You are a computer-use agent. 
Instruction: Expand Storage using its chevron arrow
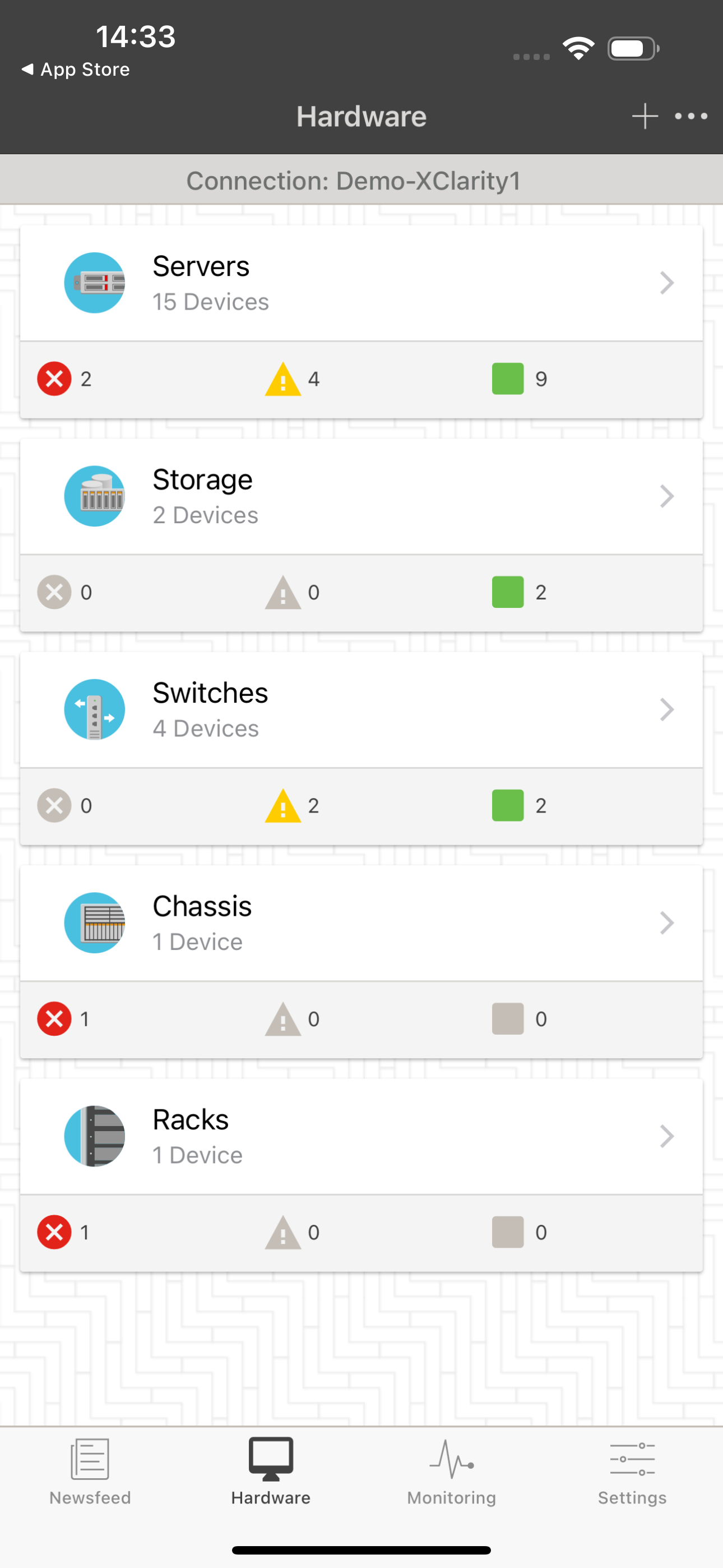[x=667, y=496]
